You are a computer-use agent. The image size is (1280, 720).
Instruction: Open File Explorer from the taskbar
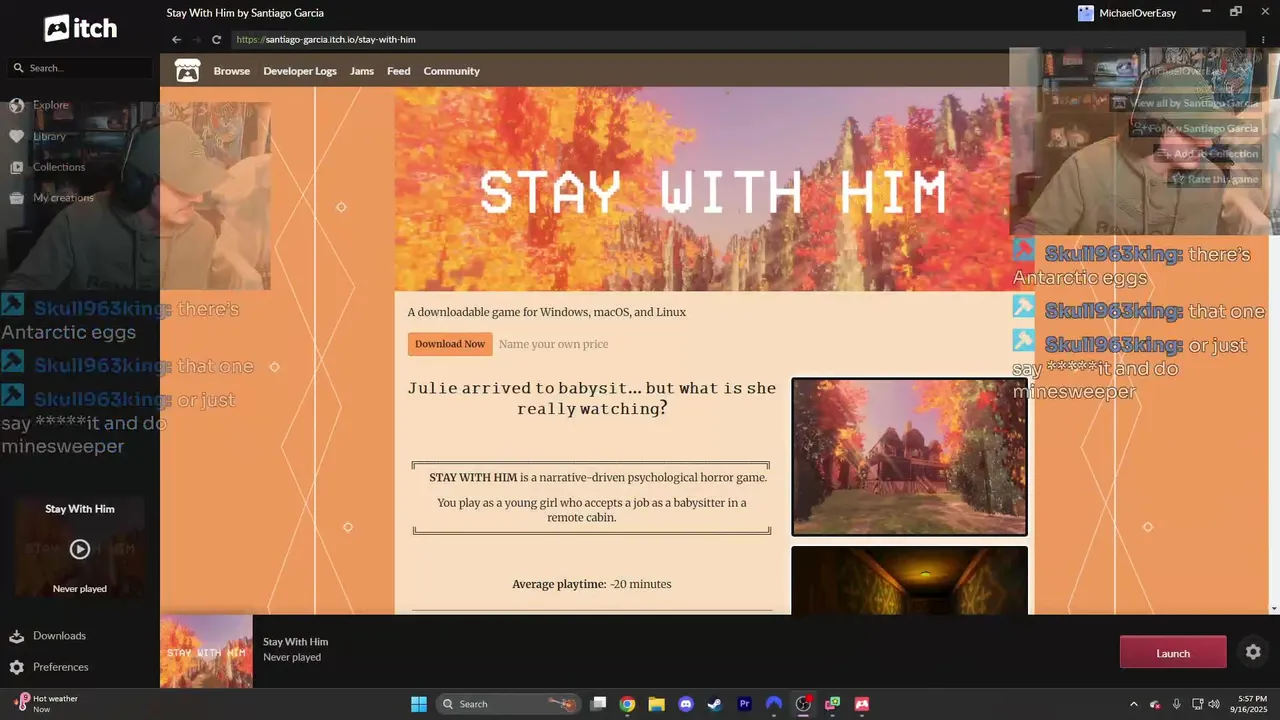pos(656,704)
